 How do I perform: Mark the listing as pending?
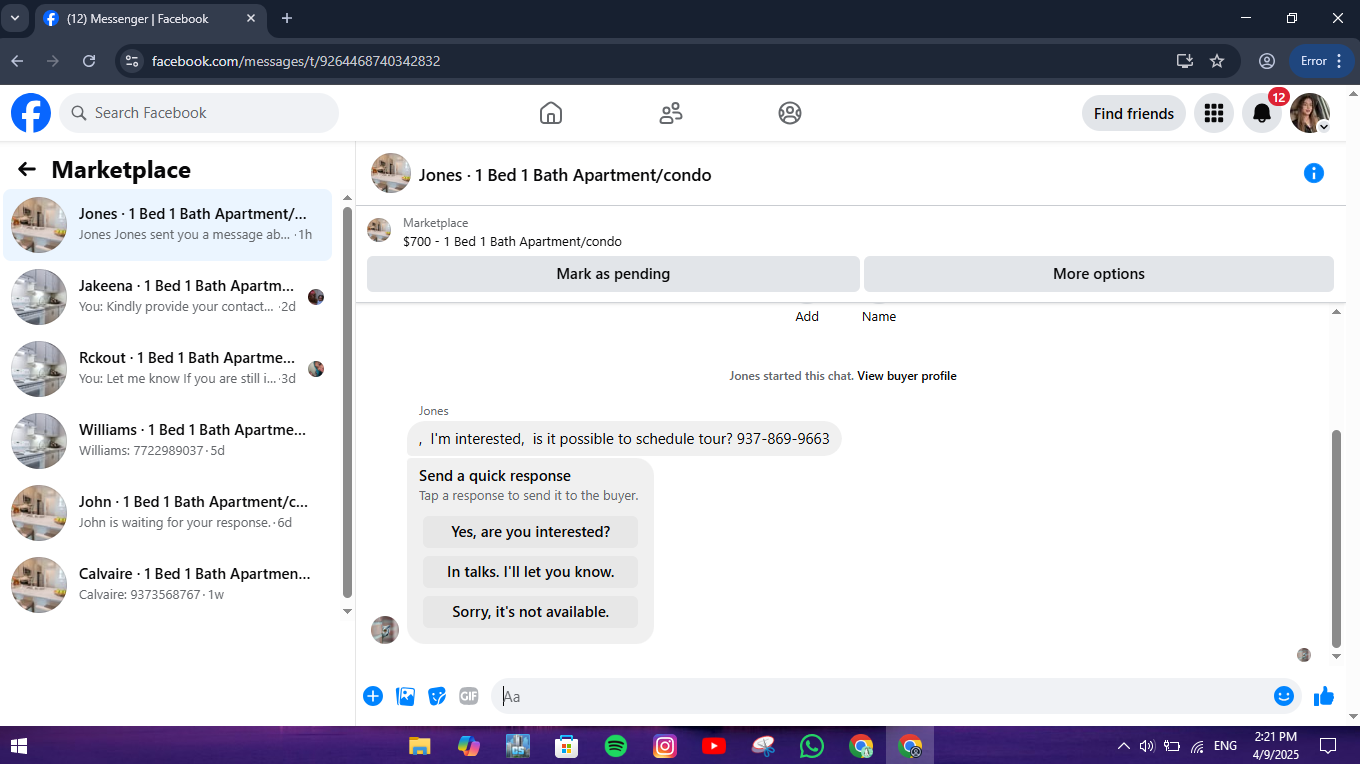coord(613,274)
